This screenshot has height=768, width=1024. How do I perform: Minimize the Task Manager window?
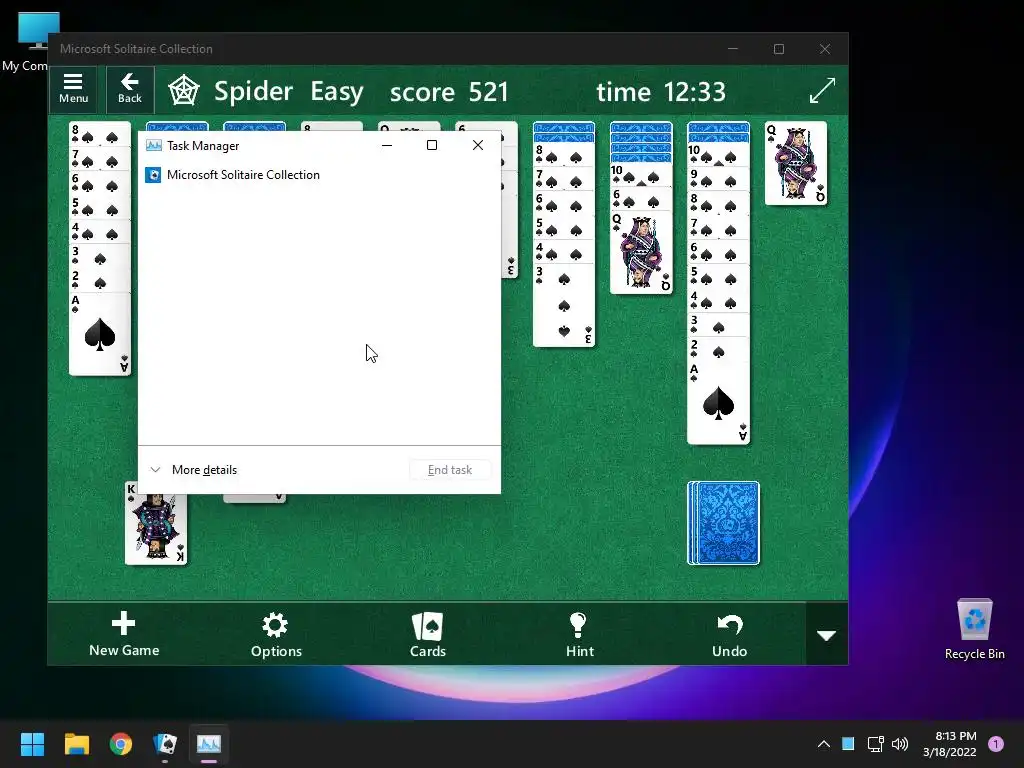[x=387, y=145]
